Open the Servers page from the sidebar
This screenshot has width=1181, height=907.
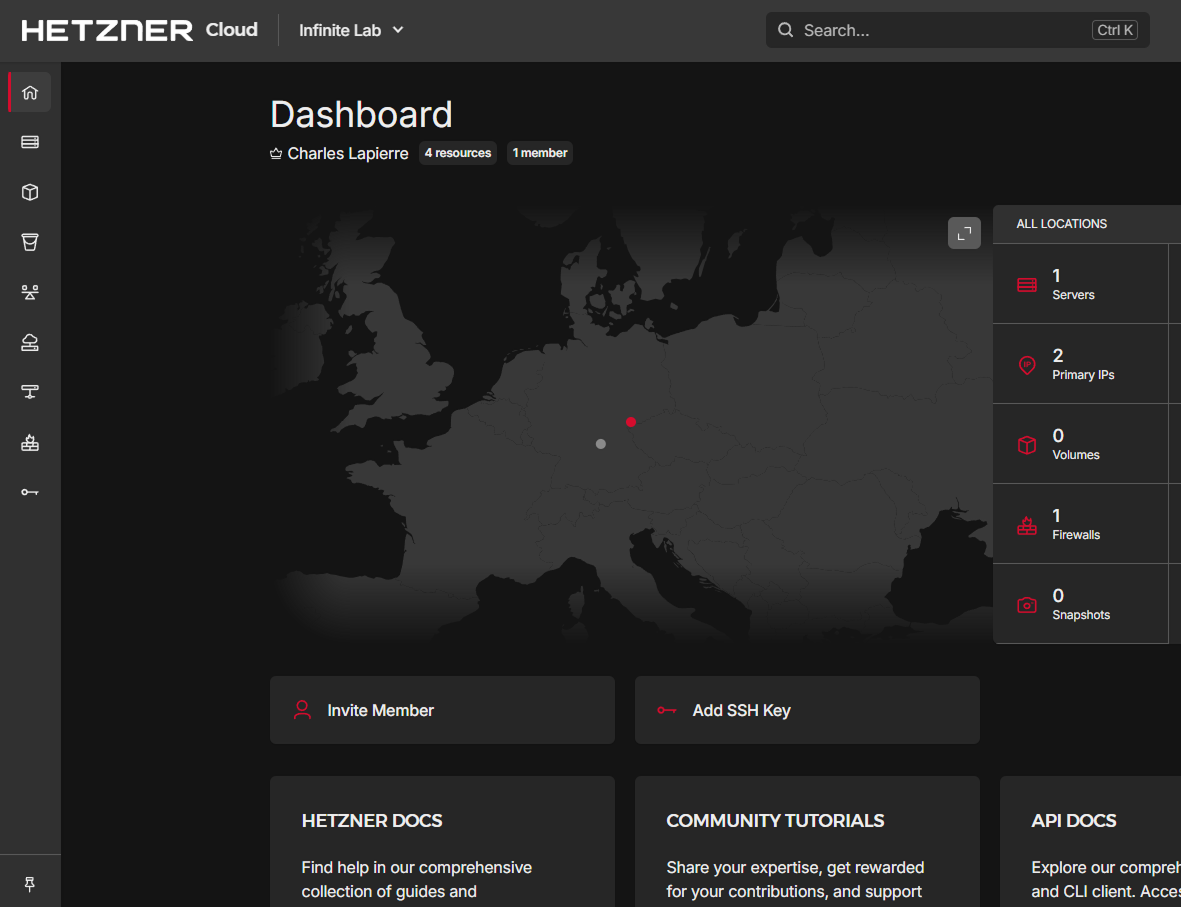pos(30,142)
